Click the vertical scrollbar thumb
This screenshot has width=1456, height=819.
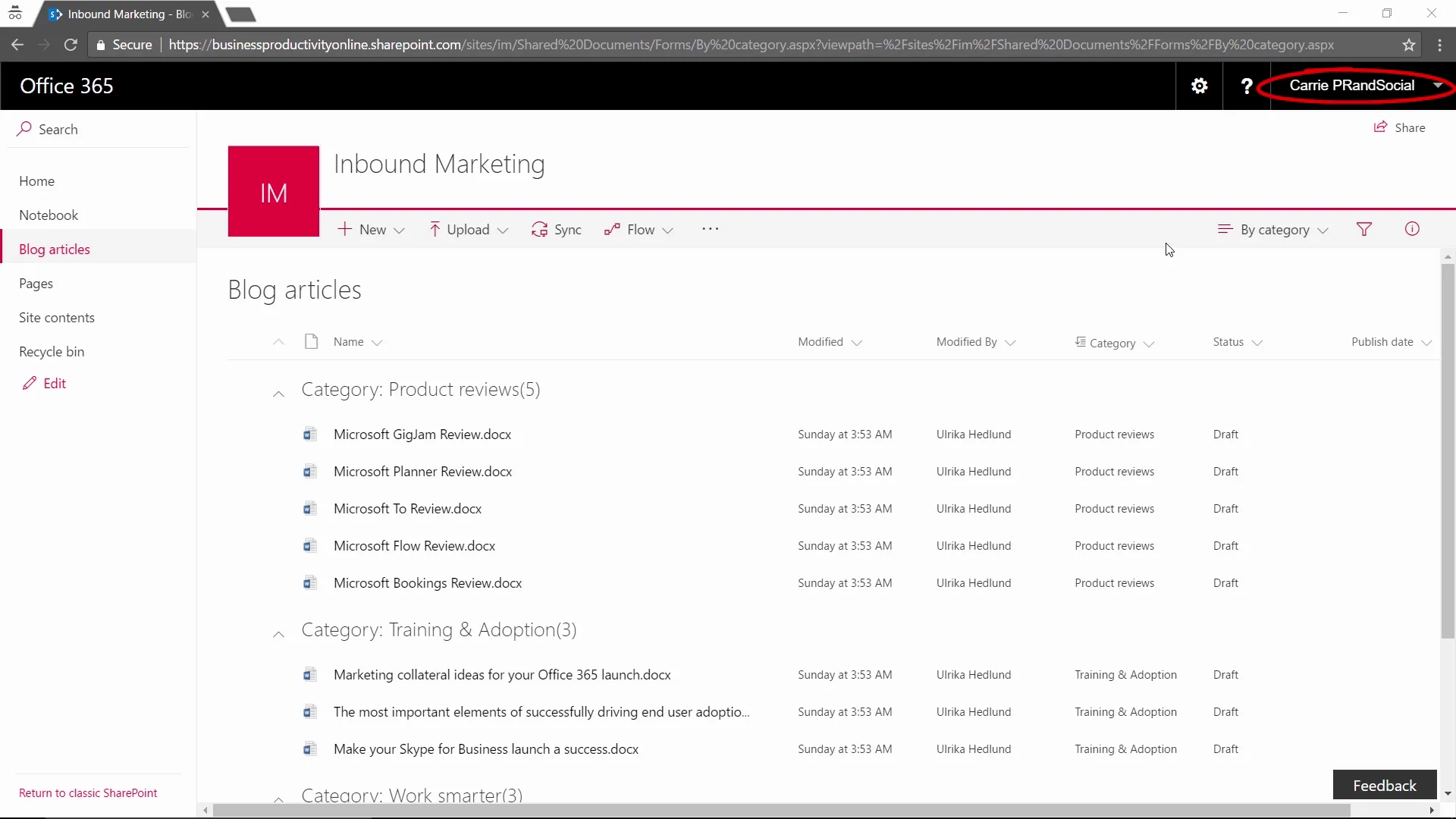[1448, 450]
